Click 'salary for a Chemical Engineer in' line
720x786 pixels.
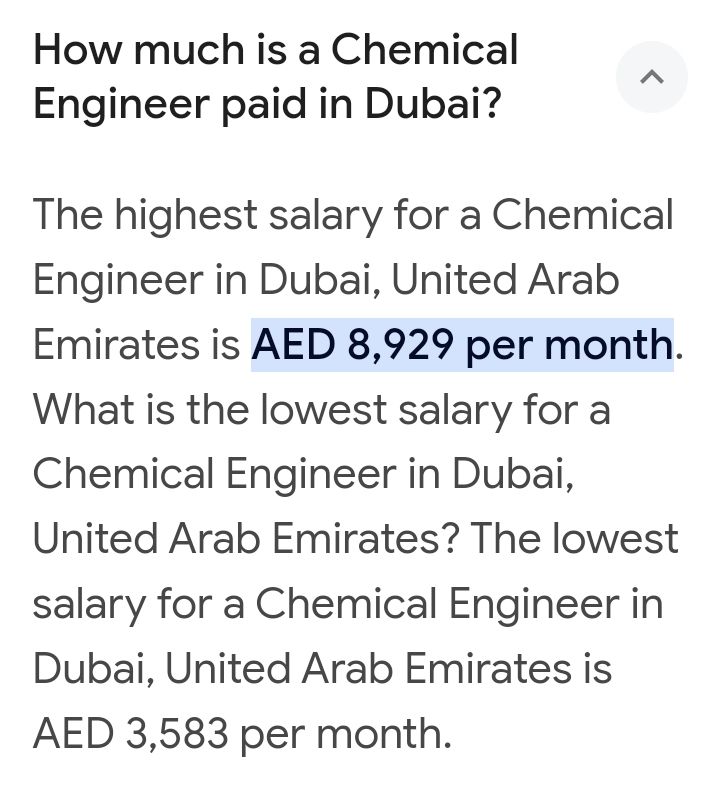347,604
